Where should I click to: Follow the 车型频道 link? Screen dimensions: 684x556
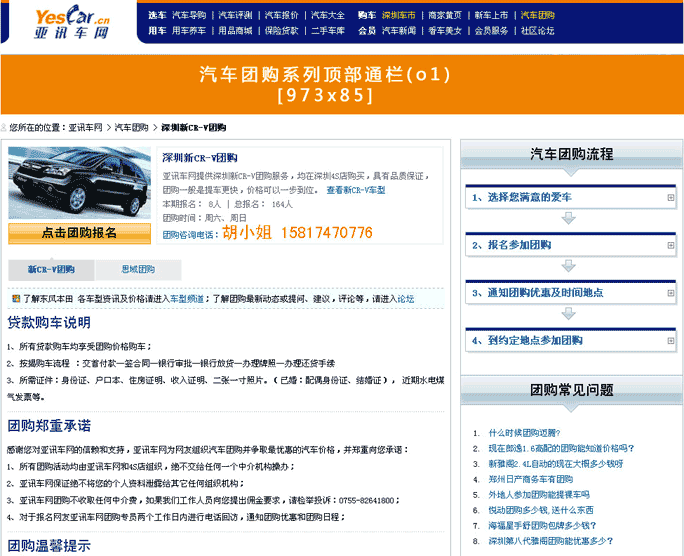tap(186, 299)
